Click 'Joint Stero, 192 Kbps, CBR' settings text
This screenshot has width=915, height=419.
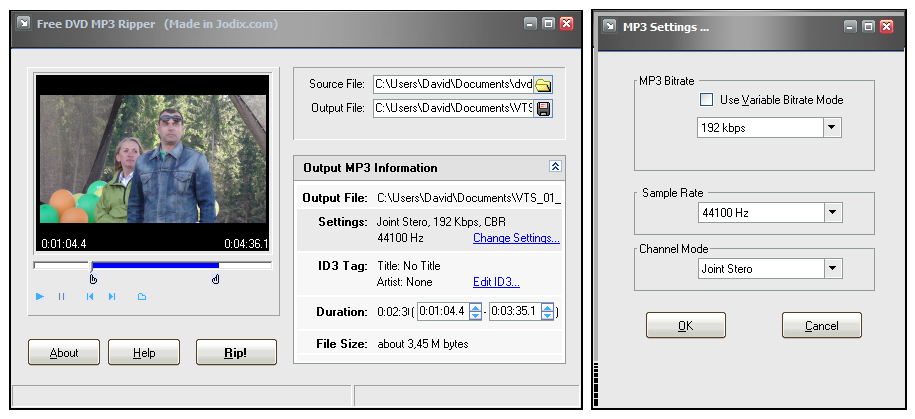tap(441, 222)
